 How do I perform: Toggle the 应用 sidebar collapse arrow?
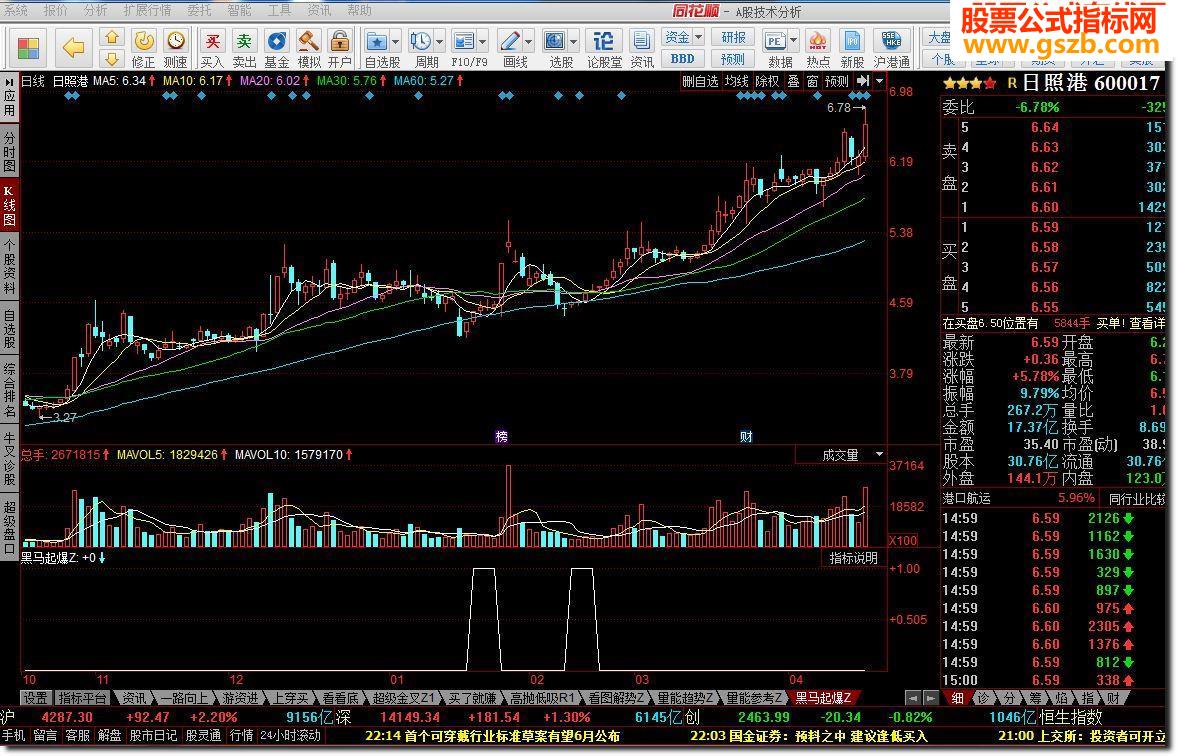click(9, 80)
